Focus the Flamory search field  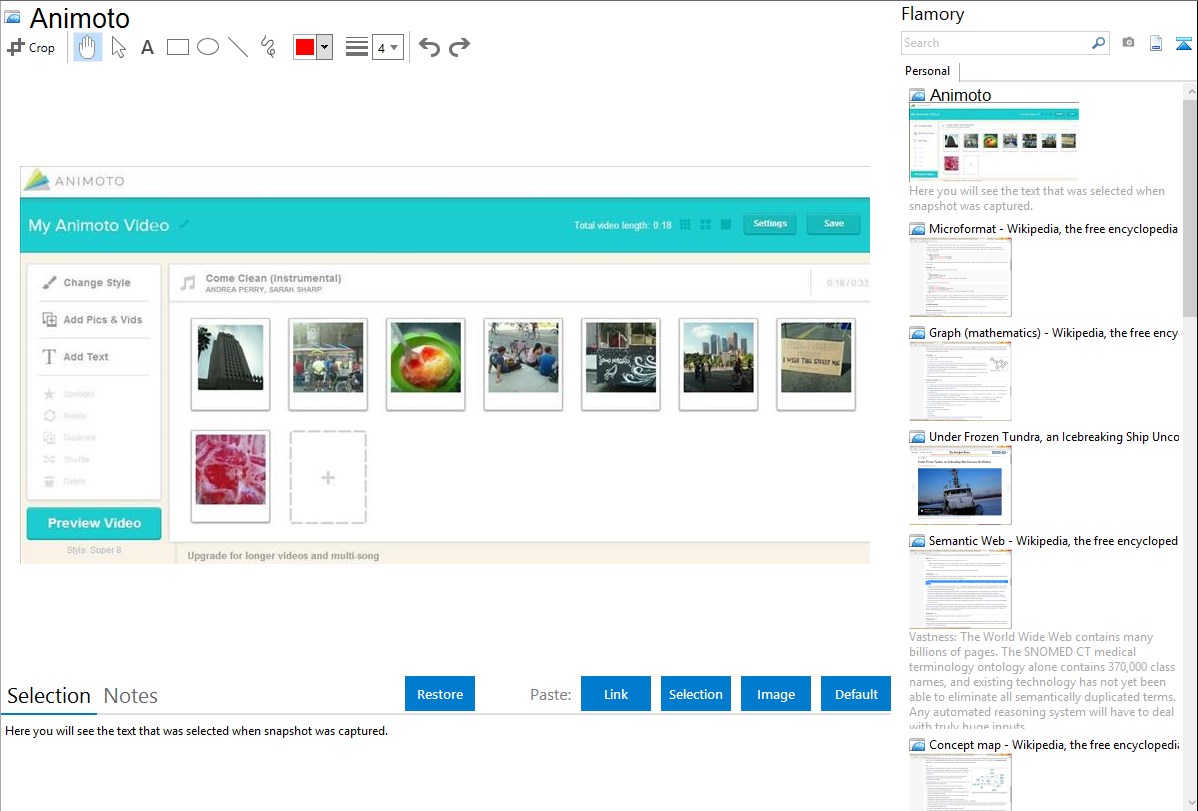pyautogui.click(x=995, y=43)
